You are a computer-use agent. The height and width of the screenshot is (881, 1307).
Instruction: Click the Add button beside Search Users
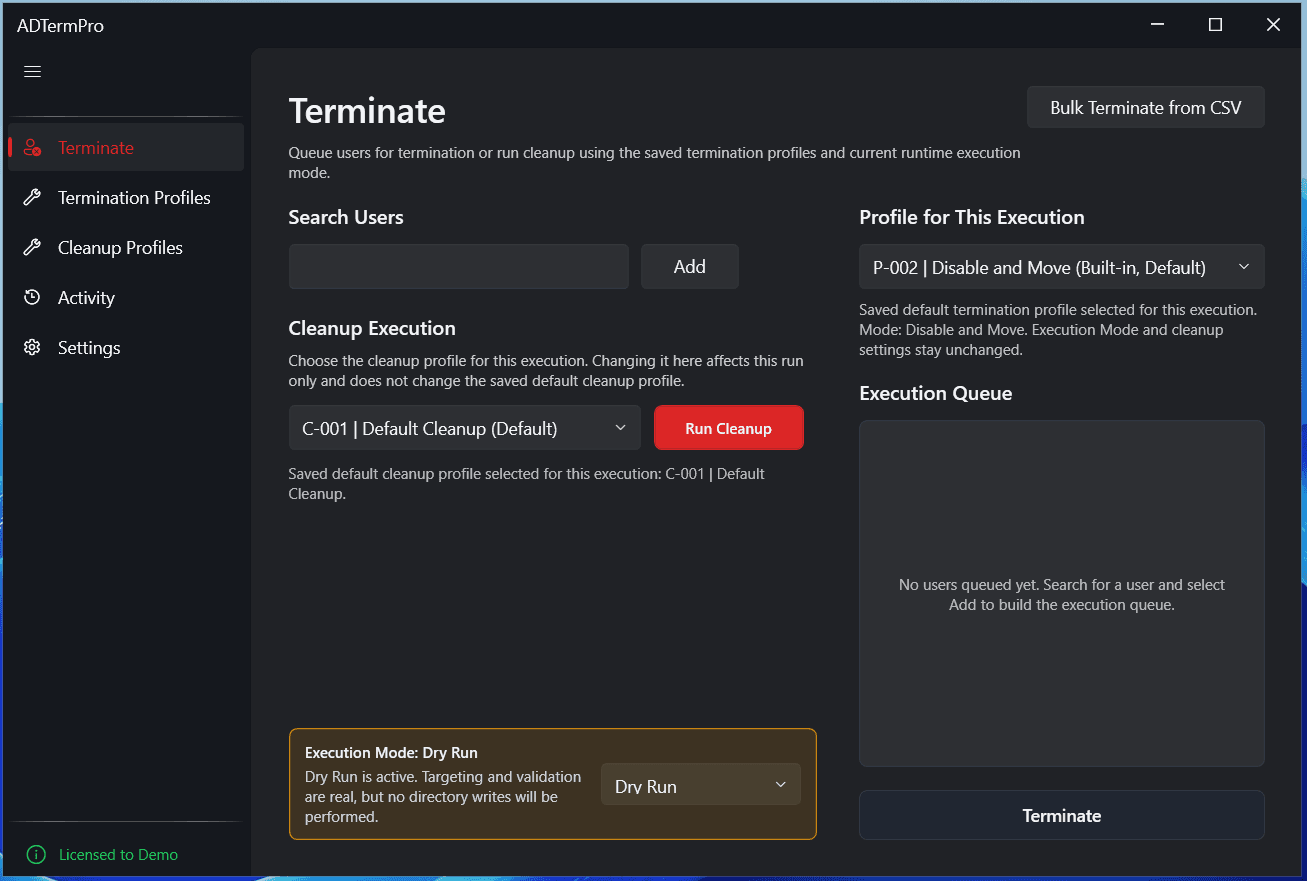coord(689,266)
